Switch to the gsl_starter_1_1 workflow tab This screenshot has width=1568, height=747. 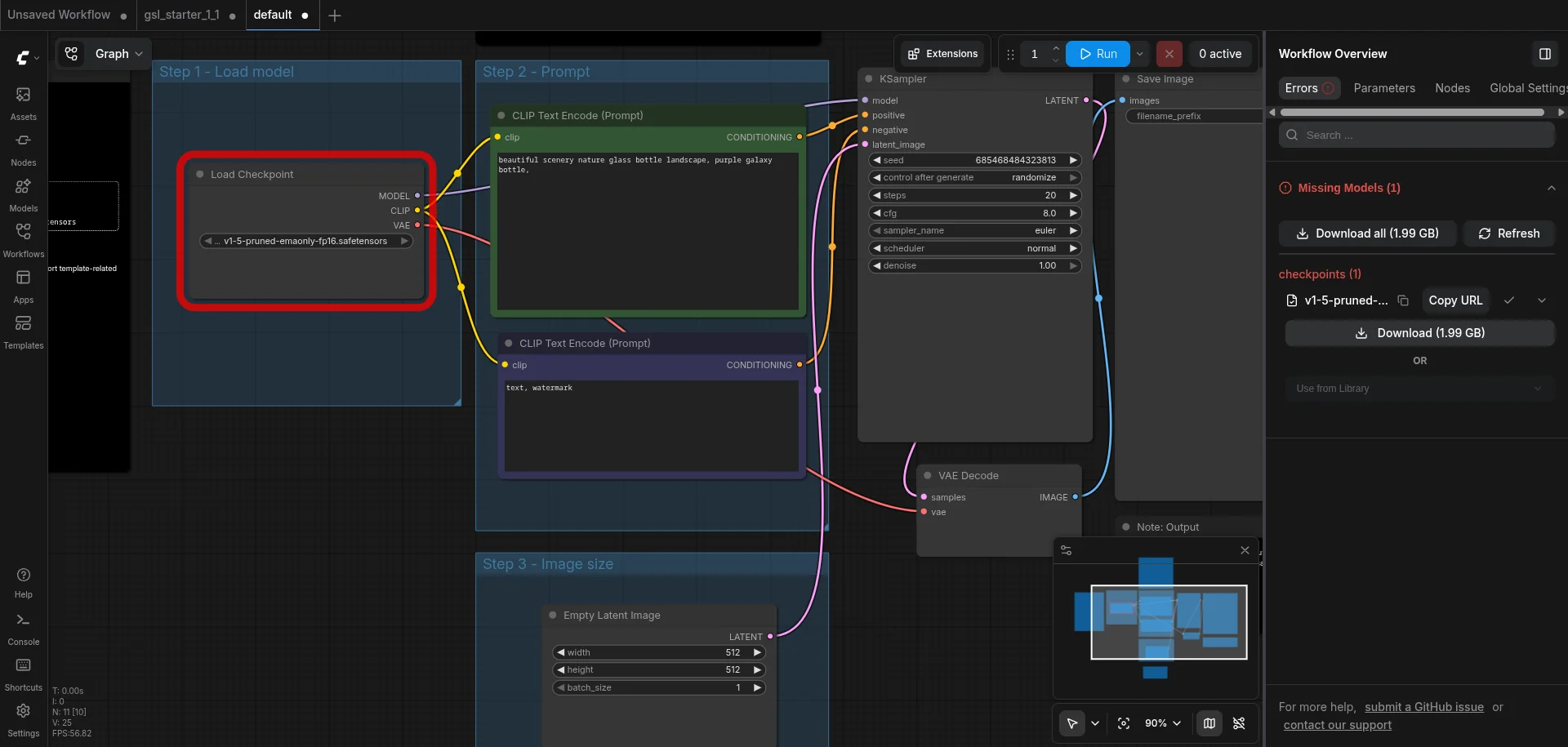pyautogui.click(x=182, y=15)
